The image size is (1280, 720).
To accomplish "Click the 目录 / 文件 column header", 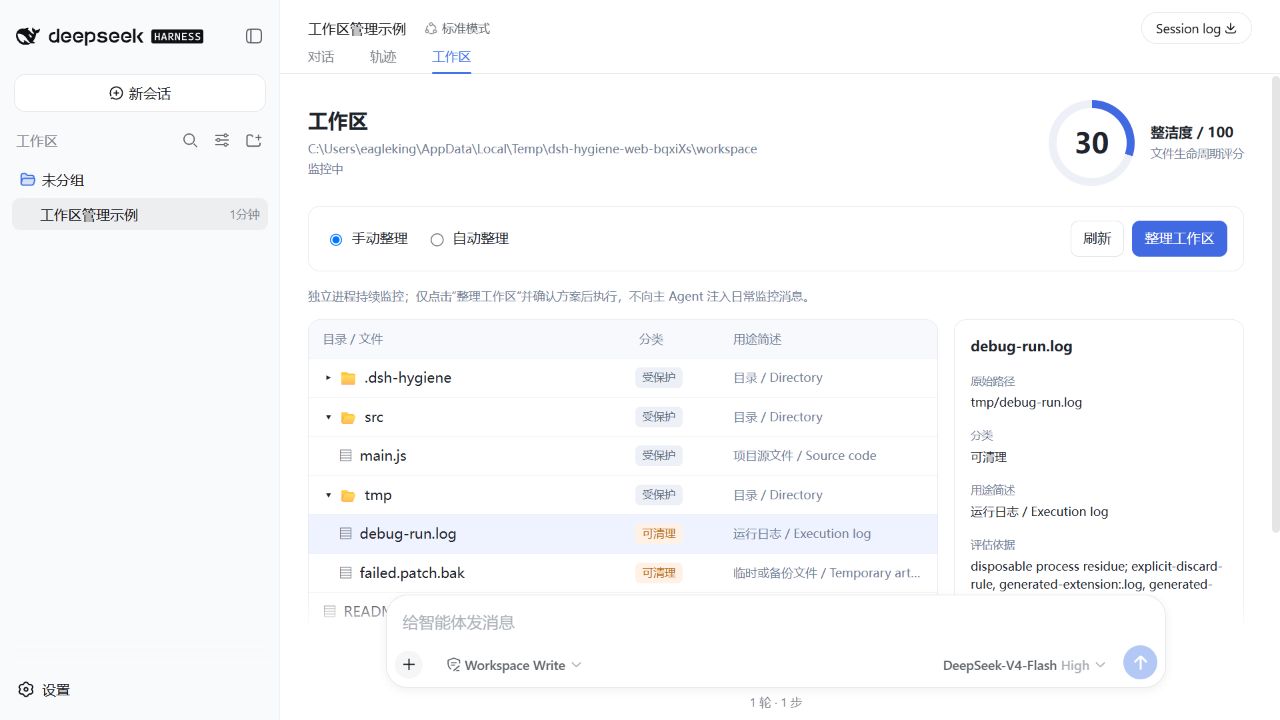I will [353, 340].
